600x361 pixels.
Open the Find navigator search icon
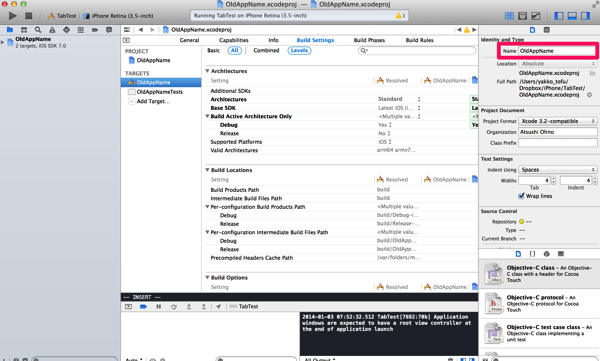coord(38,29)
